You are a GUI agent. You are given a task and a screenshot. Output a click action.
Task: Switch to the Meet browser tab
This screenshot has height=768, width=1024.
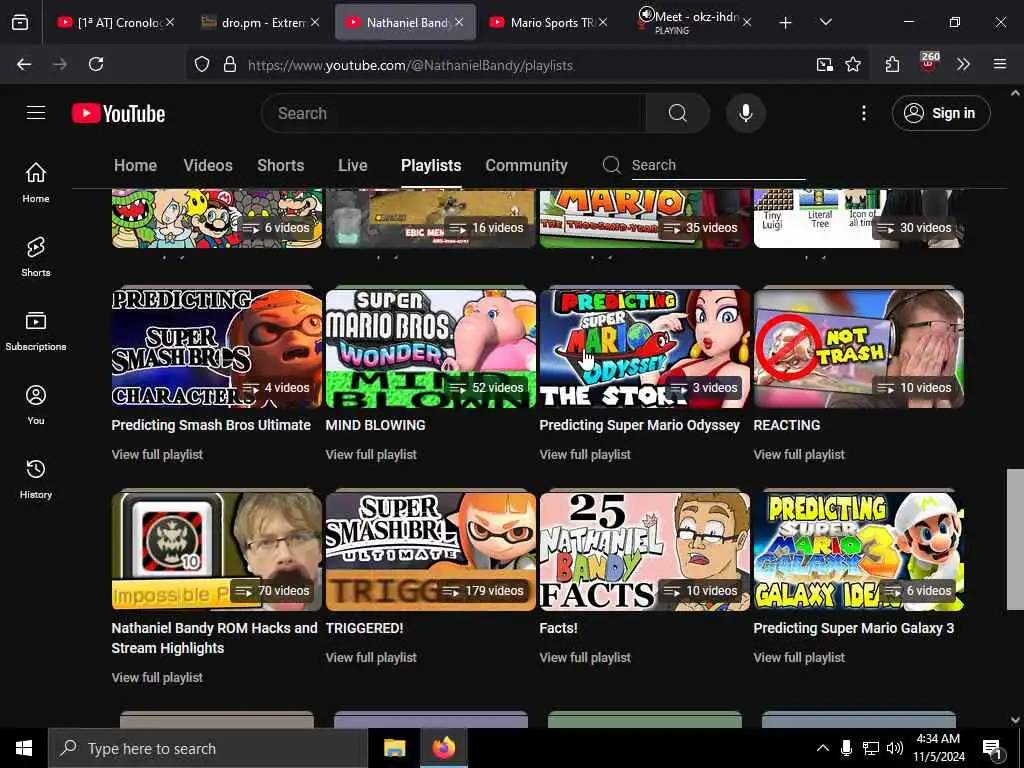coord(694,22)
